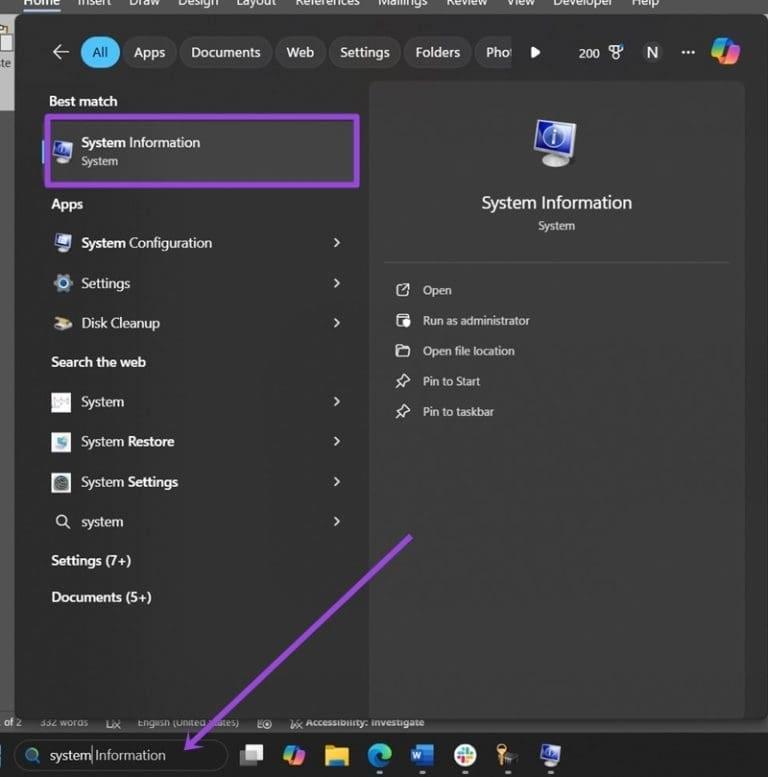This screenshot has height=777, width=768.
Task: Click the System Configuration app icon
Action: pos(63,243)
